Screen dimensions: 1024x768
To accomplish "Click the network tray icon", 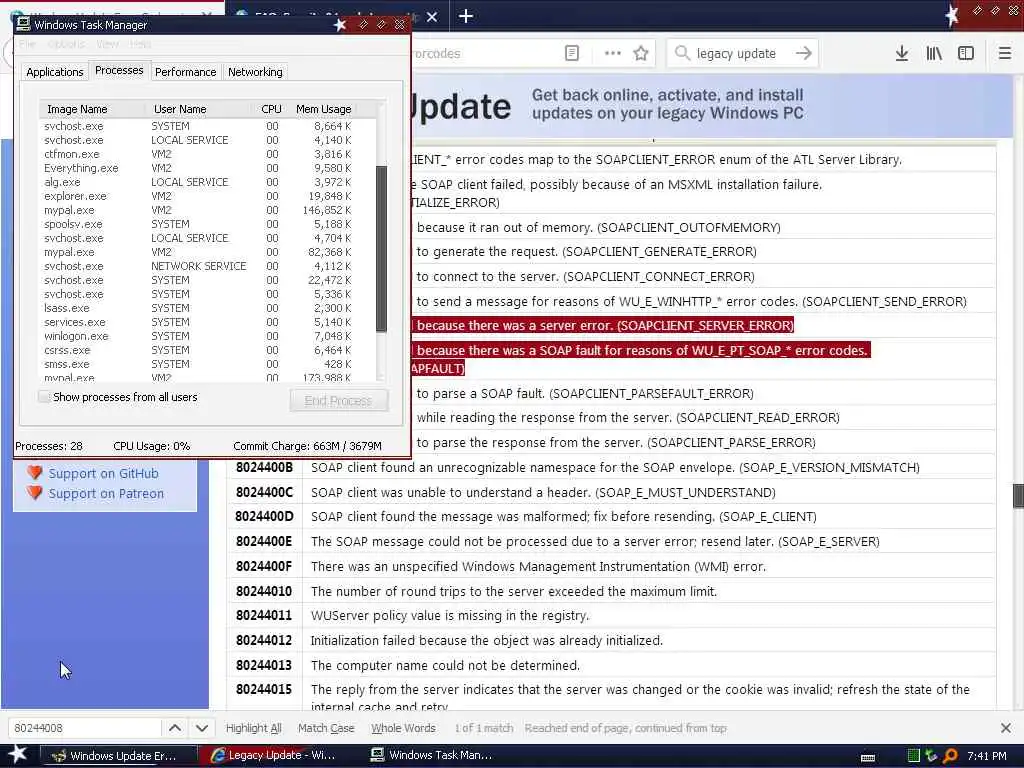I will [x=932, y=756].
